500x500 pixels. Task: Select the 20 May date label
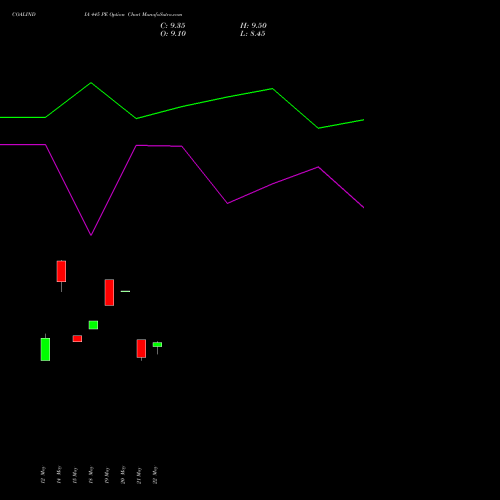(123, 475)
